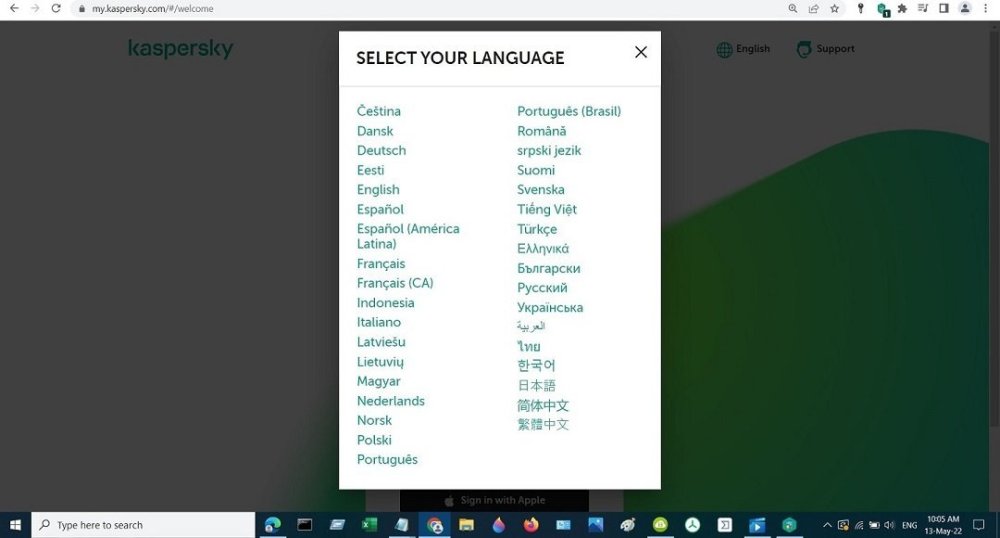
Task: Choose Türkçe option
Action: 537,229
